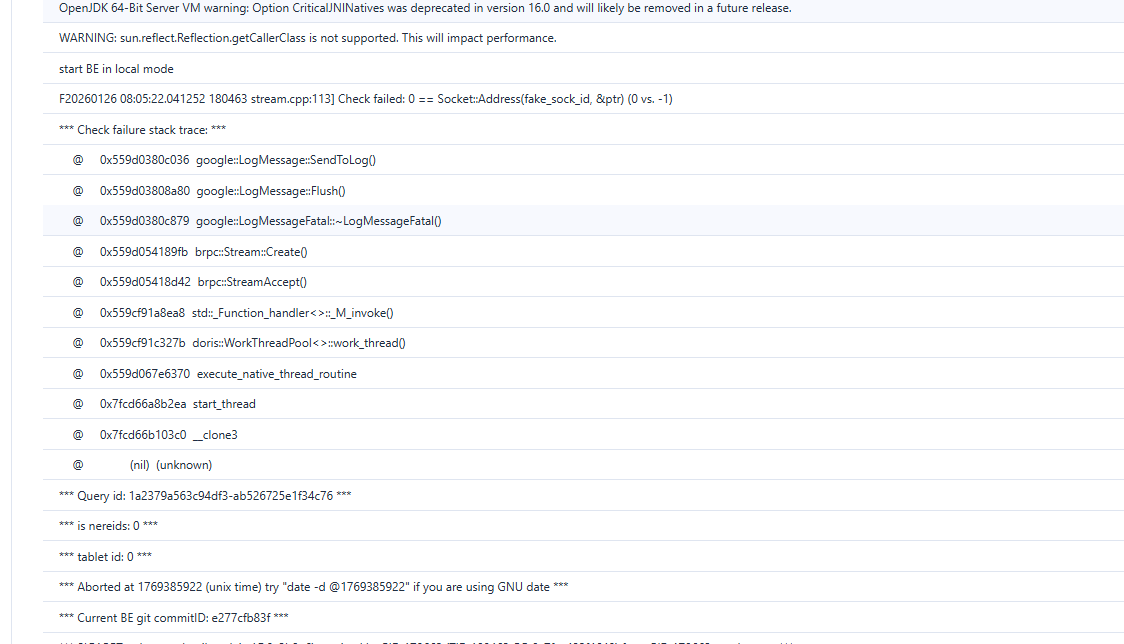Select the stream.cpp:113 Check failed line
1124x644 pixels.
pos(365,99)
